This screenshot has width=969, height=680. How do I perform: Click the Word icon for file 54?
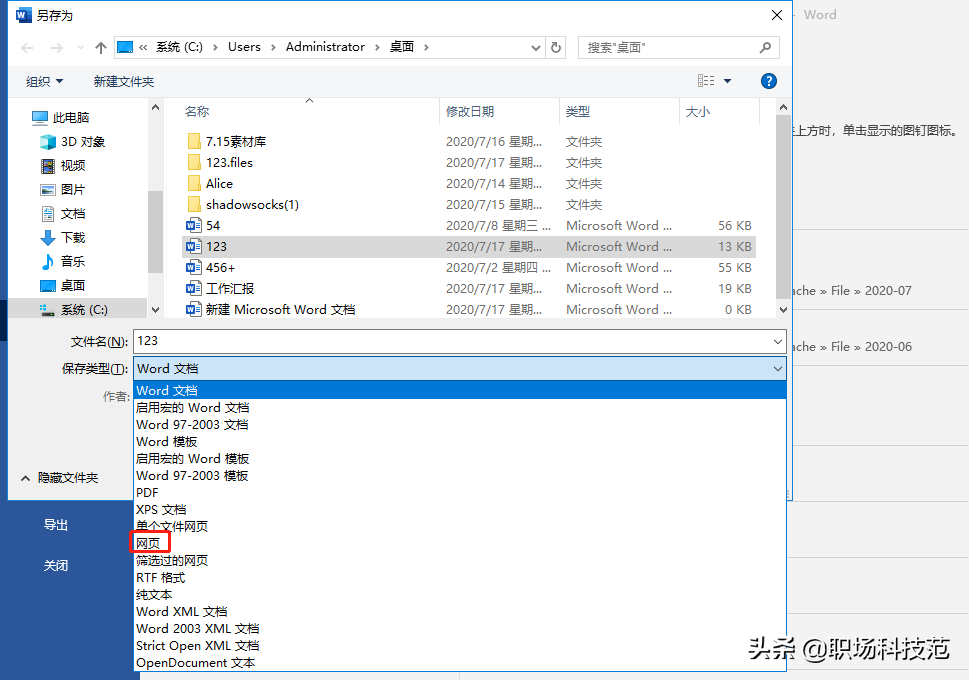click(194, 226)
